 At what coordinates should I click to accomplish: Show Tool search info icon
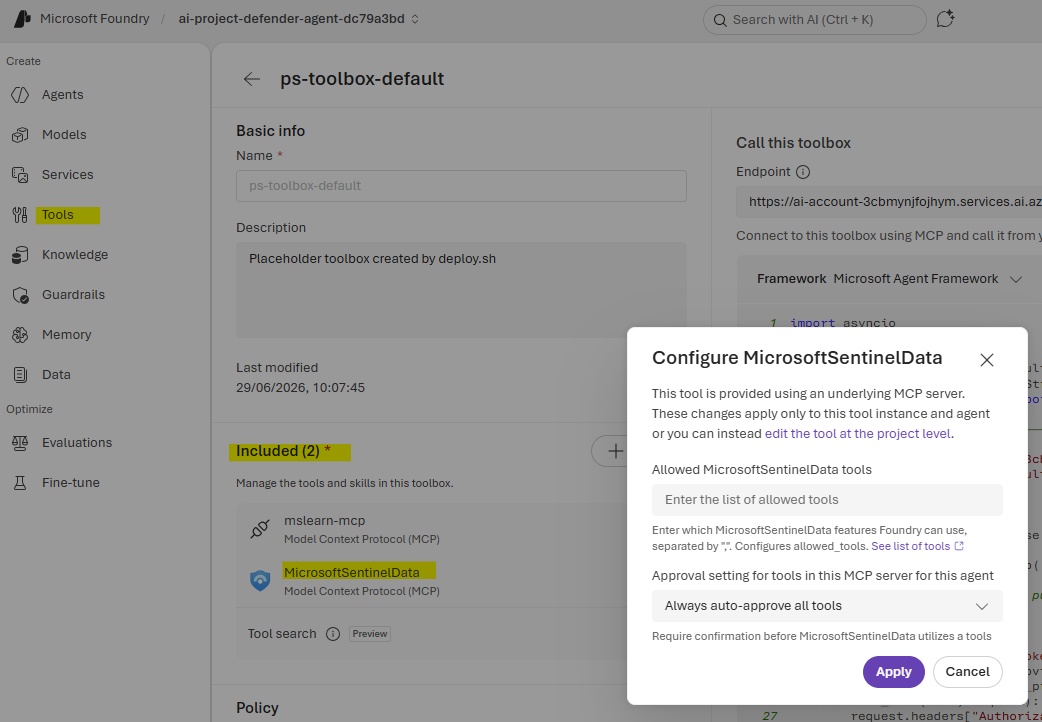pos(333,634)
